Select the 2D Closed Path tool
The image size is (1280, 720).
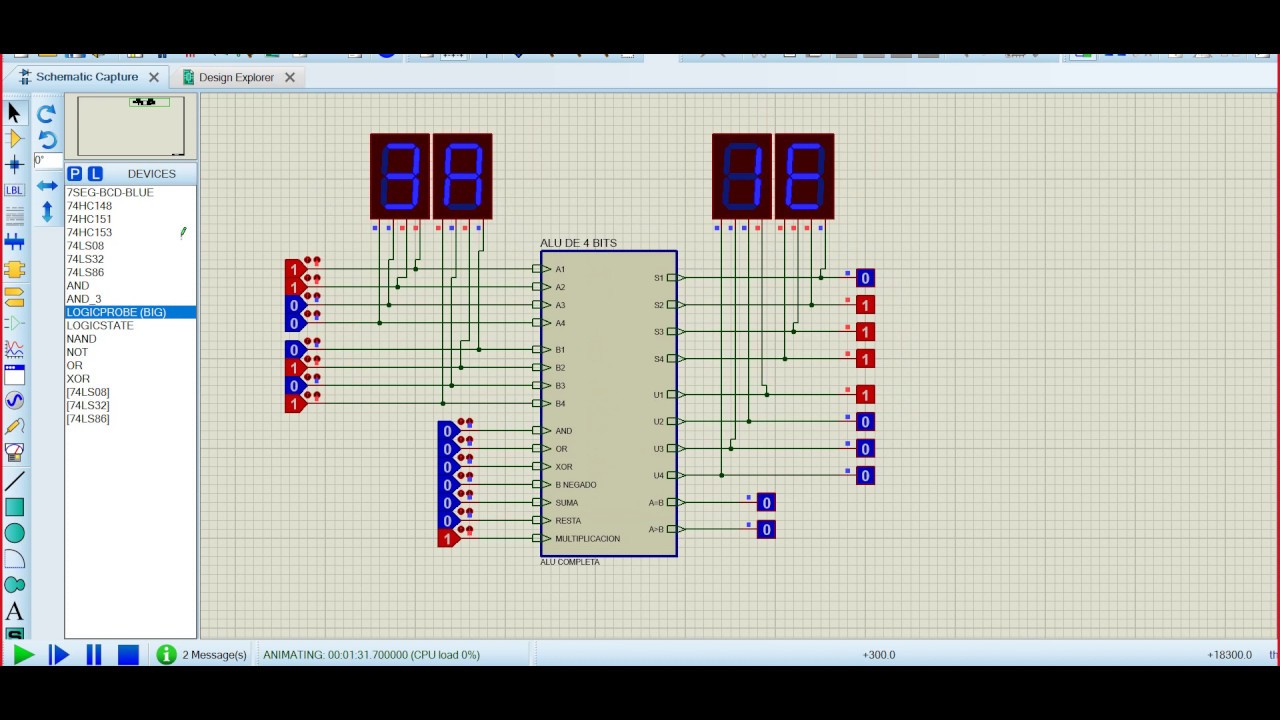tap(14, 585)
